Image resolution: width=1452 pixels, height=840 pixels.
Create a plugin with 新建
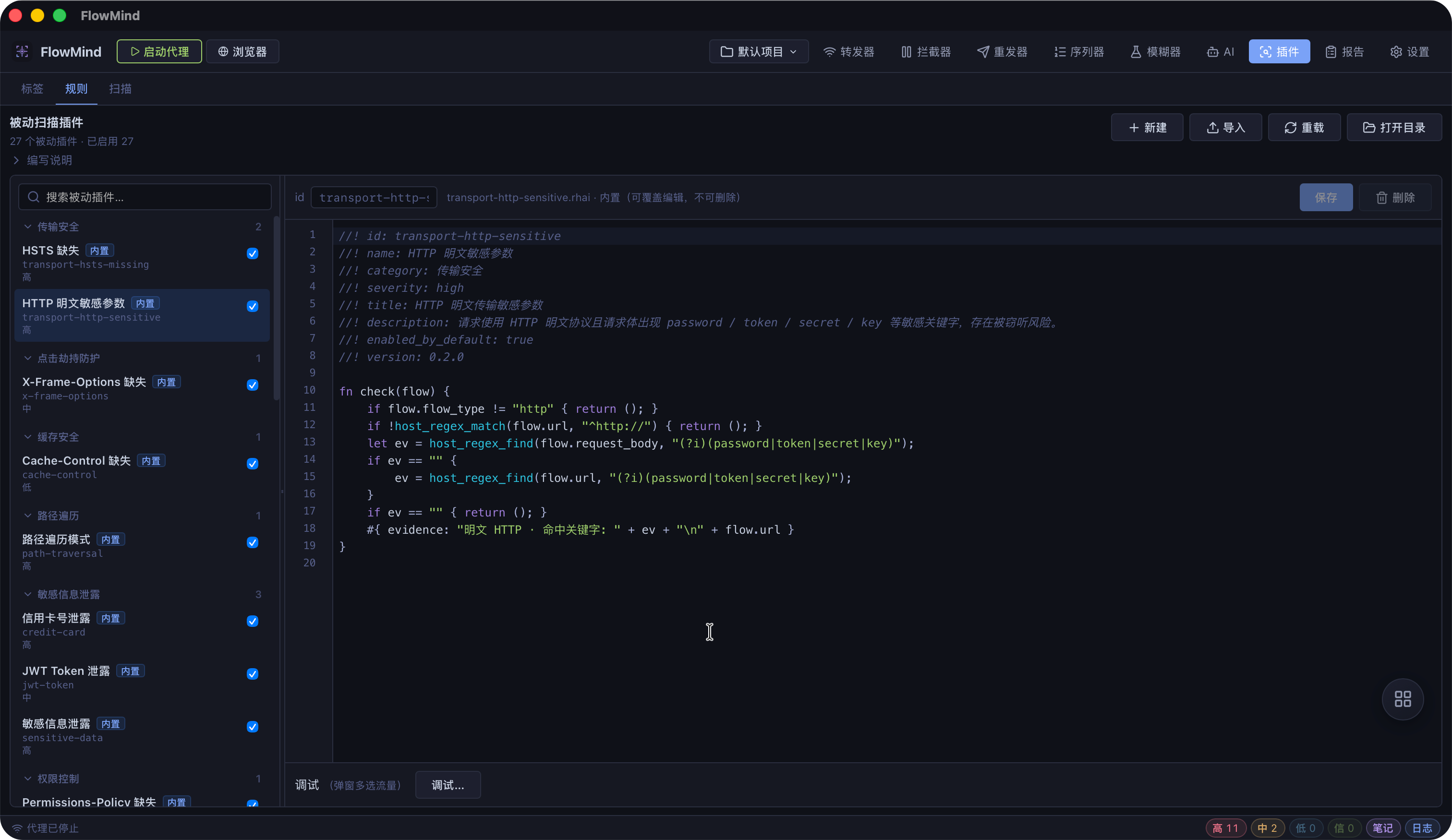pos(1147,127)
